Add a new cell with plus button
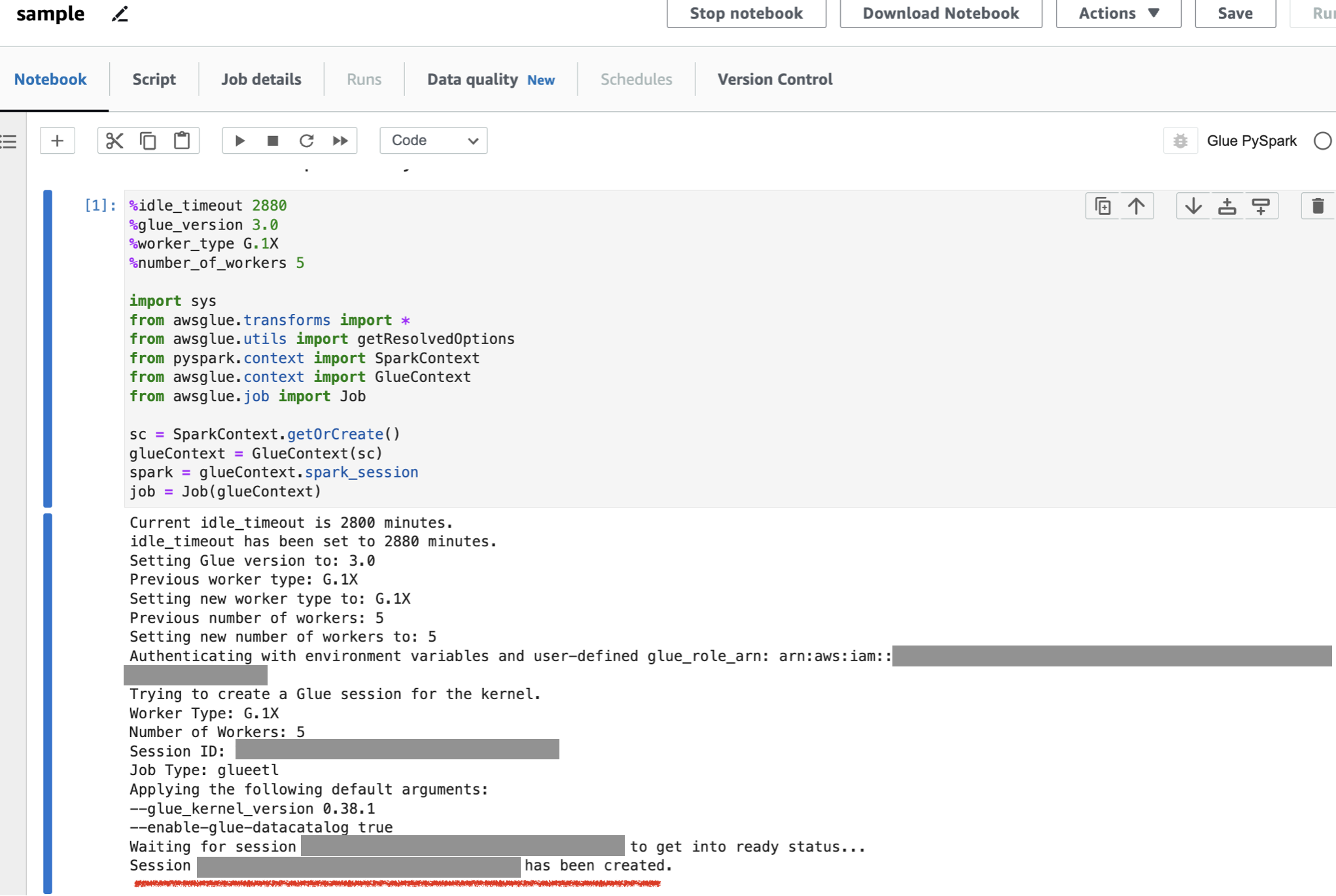Viewport: 1336px width, 896px height. coord(57,141)
